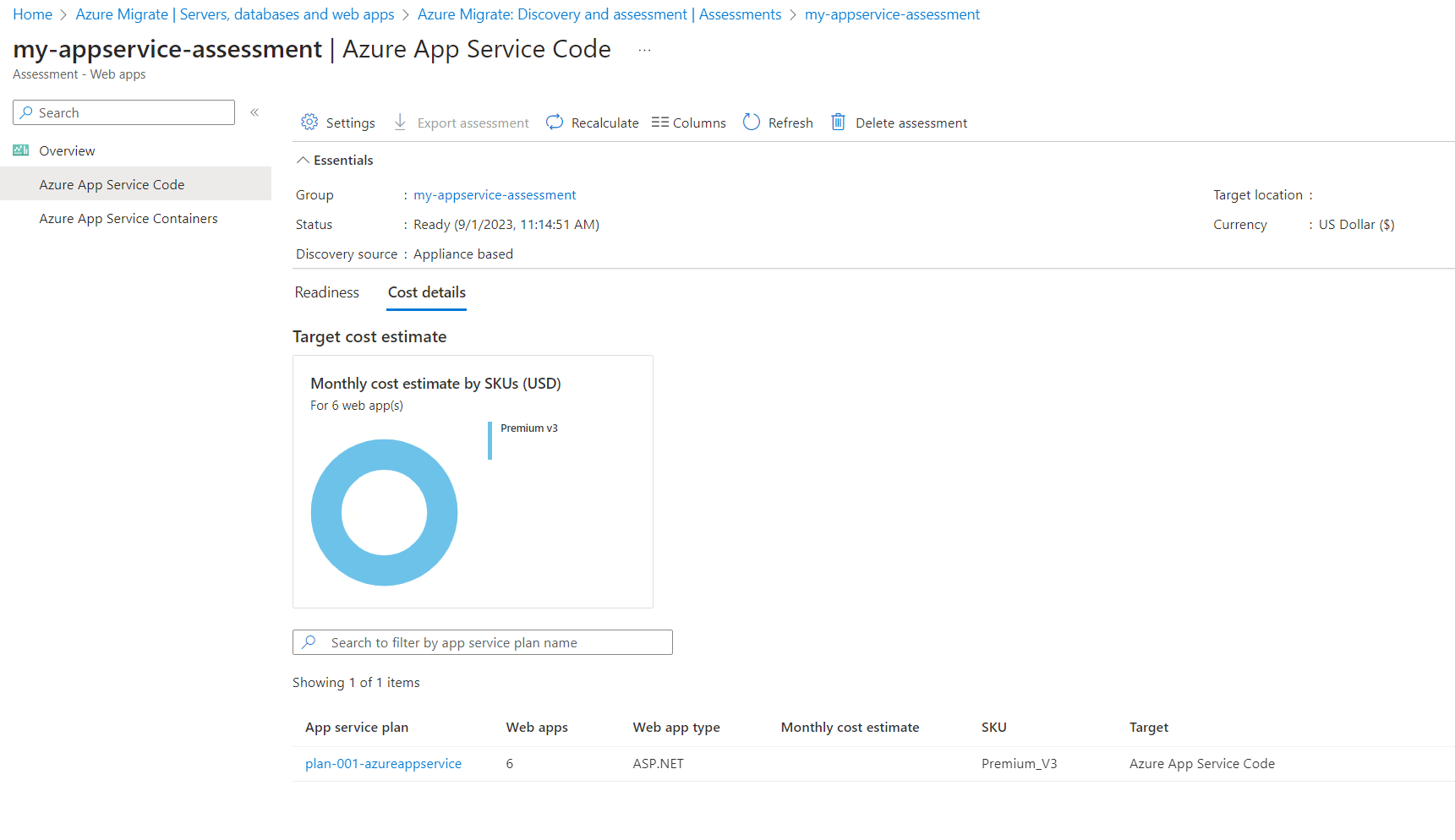1455x840 pixels.
Task: Open the plan-001-azureappservice app service plan
Action: click(x=383, y=763)
